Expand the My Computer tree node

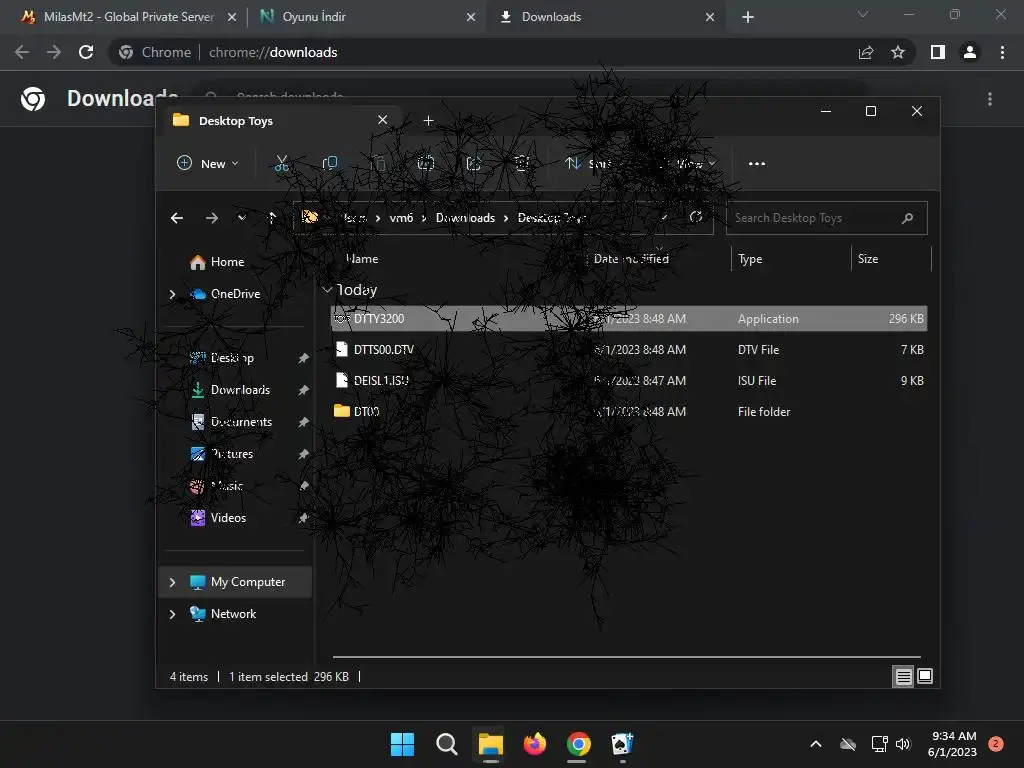click(x=172, y=582)
